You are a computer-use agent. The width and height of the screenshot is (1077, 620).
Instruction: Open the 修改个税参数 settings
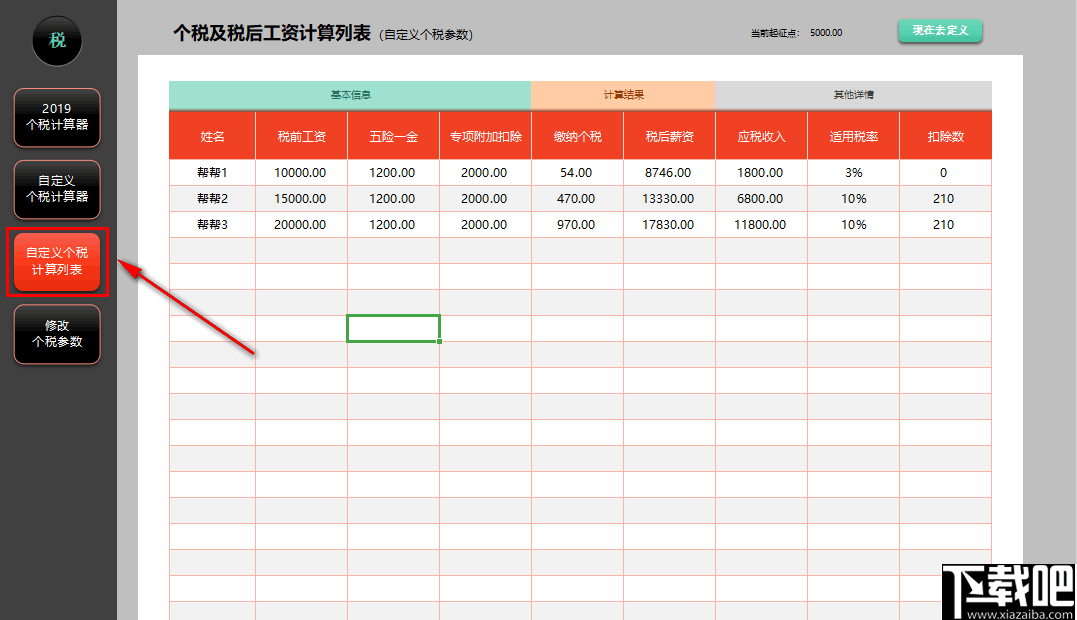(56, 335)
